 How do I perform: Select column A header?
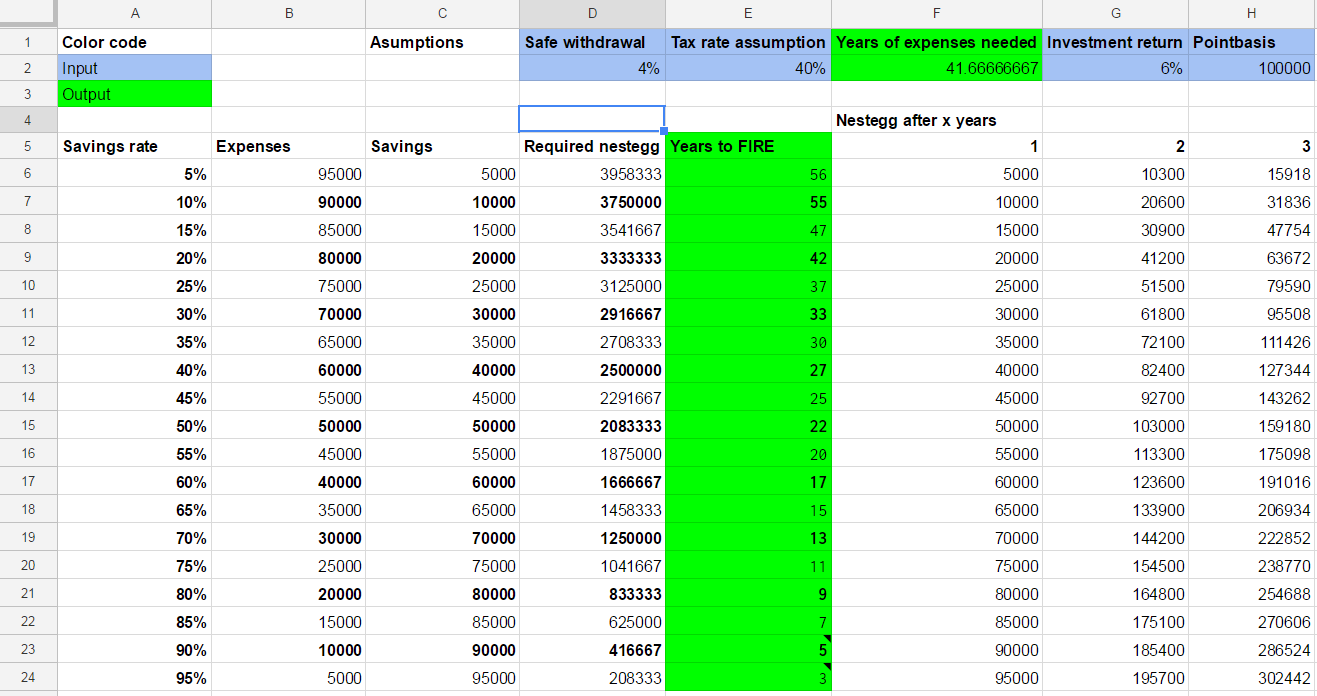tap(134, 13)
